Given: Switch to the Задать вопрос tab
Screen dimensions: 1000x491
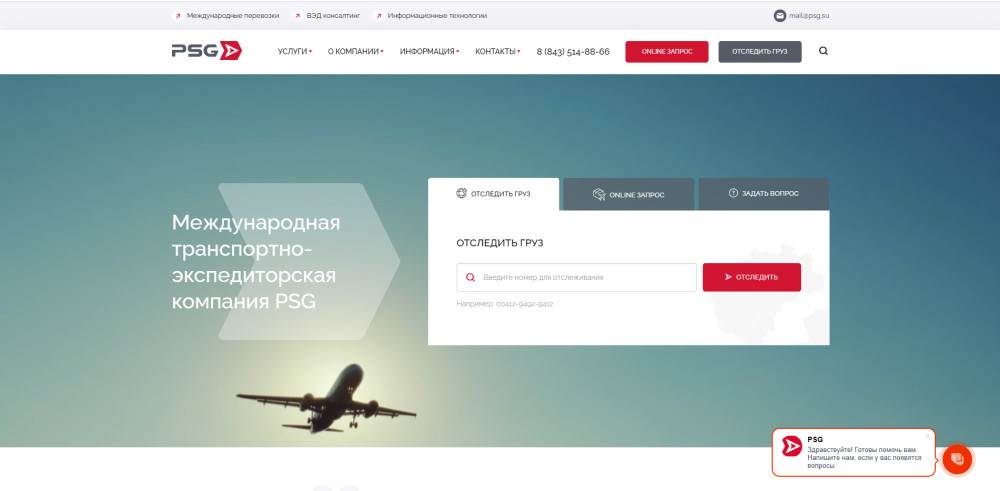Looking at the screenshot, I should (764, 194).
